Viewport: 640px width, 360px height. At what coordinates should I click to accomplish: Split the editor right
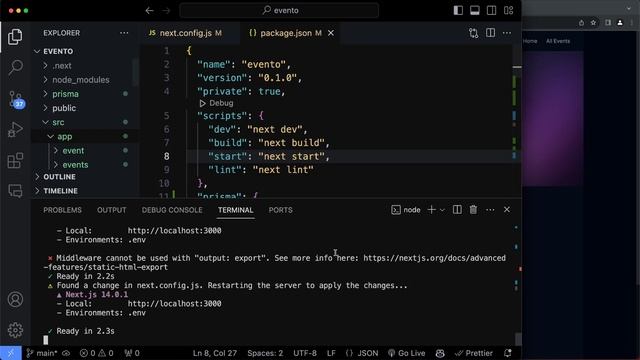(490, 33)
